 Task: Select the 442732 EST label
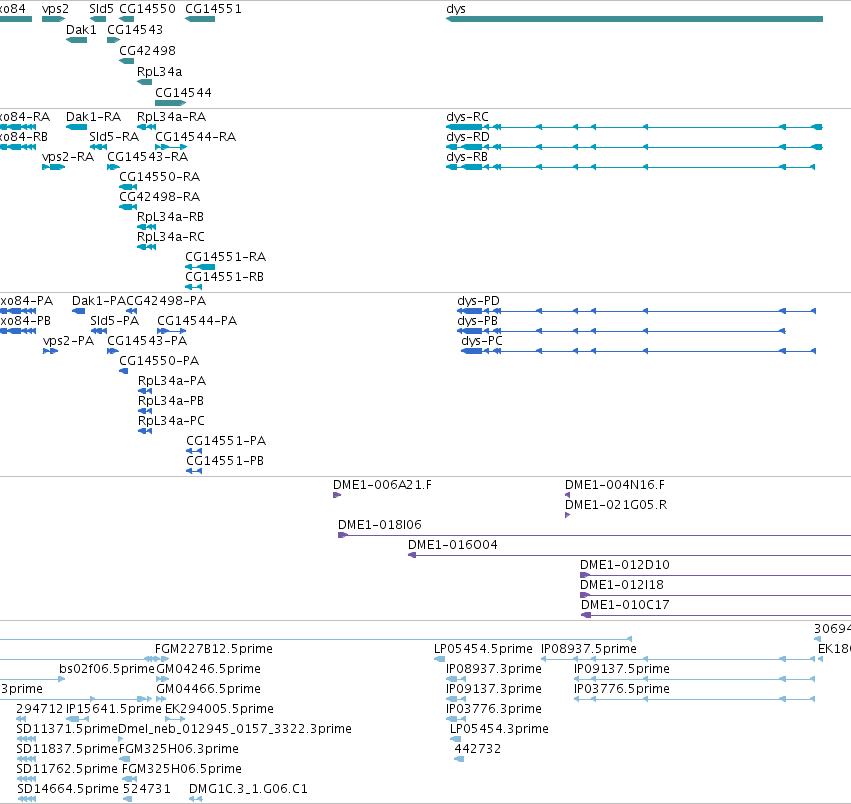point(478,750)
